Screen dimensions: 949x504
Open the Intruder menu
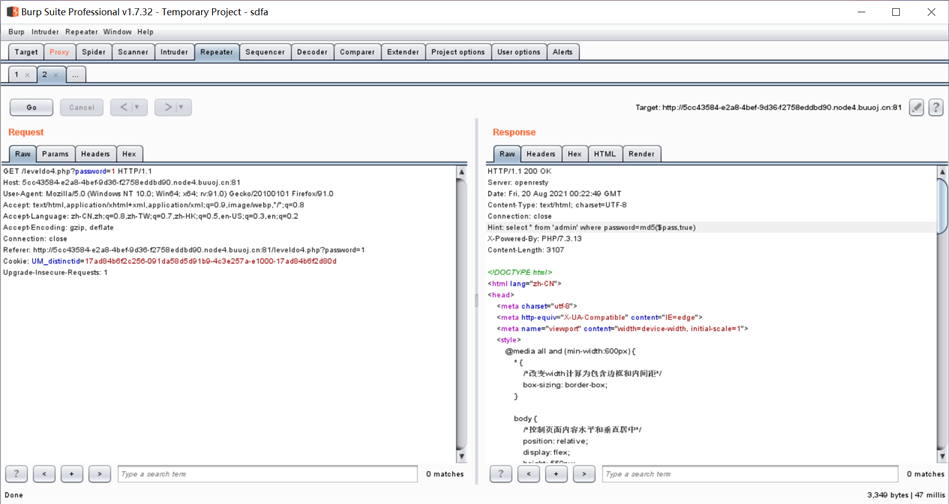coord(45,32)
